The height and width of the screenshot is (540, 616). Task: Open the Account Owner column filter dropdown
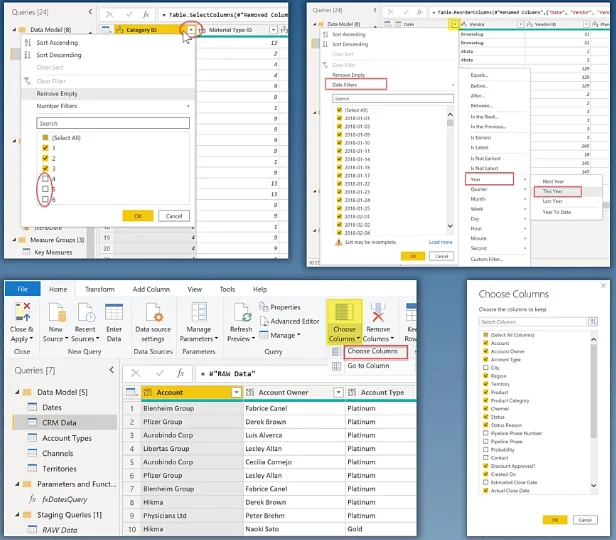pyautogui.click(x=338, y=392)
